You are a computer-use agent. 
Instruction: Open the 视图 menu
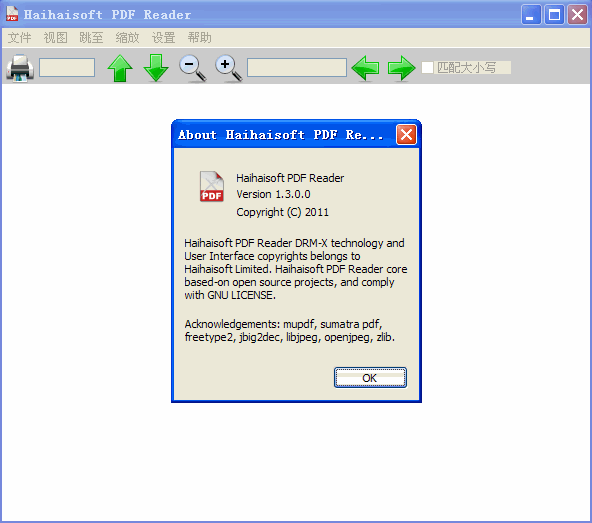pos(56,38)
